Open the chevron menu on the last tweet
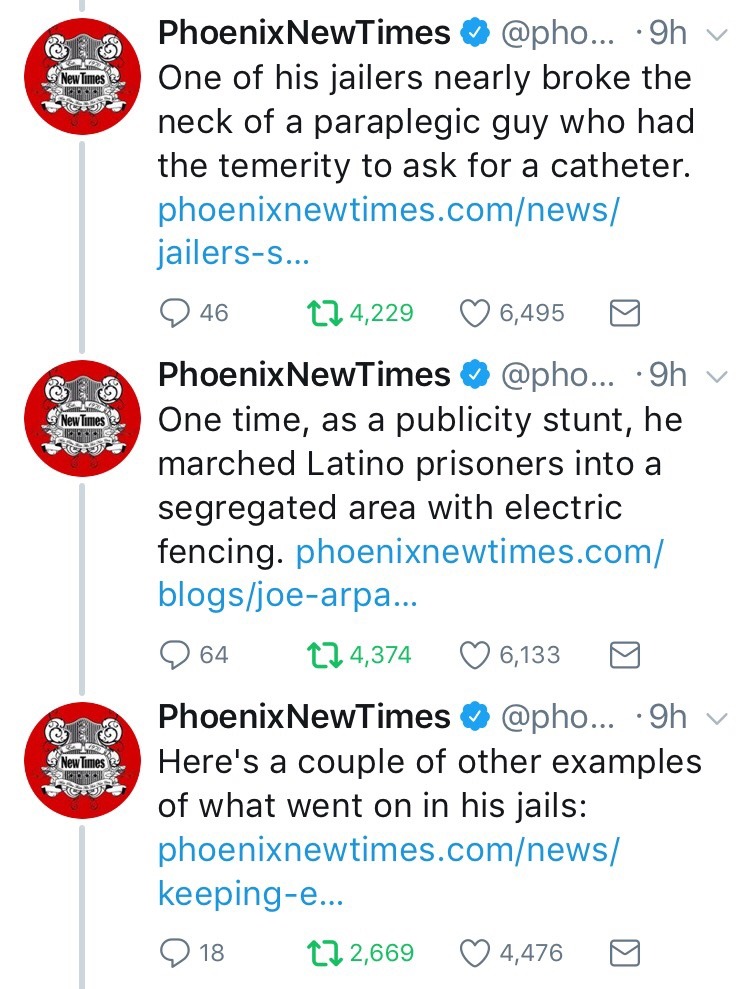The image size is (750, 989). 714,717
